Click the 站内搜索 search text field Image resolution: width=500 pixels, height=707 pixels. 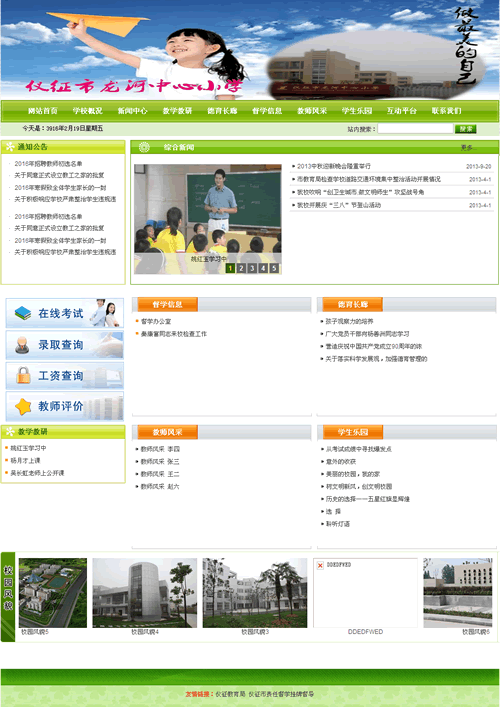[x=415, y=129]
